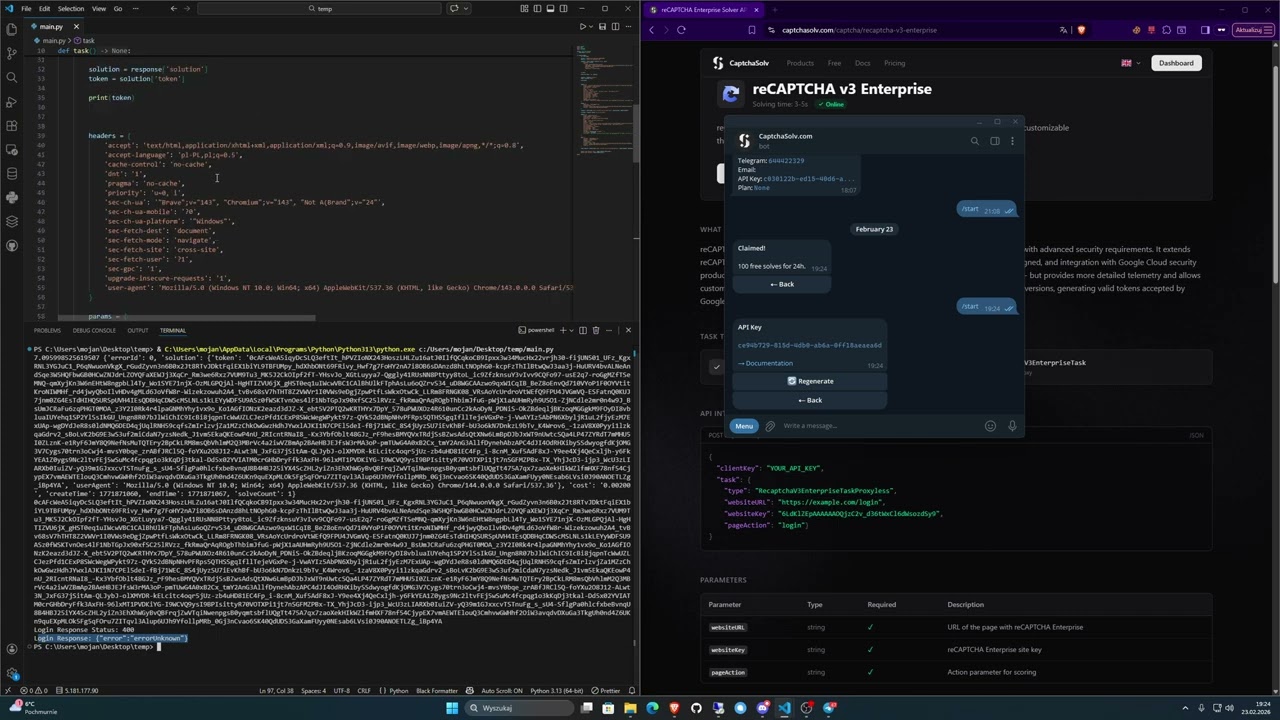
Task: Go back in the browser
Action: [x=651, y=30]
